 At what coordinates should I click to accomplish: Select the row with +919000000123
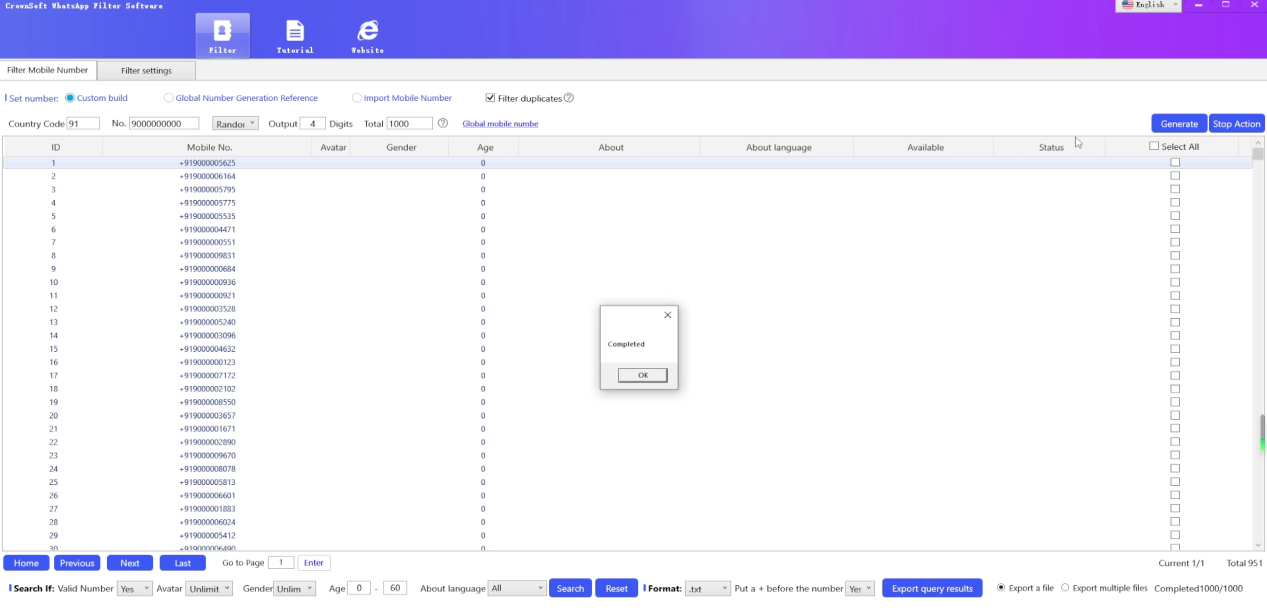(627, 362)
